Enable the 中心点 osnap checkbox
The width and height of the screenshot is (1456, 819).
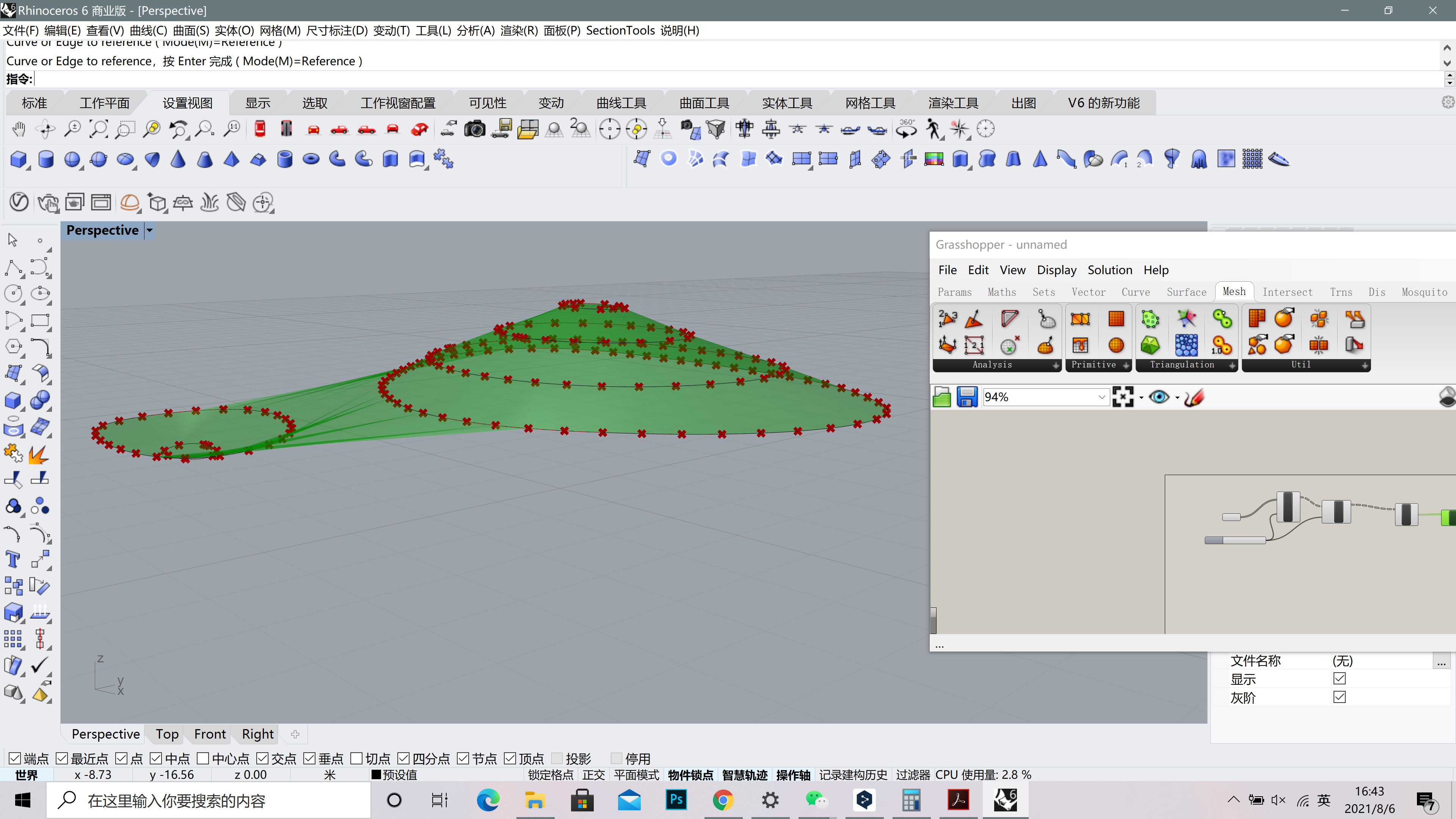[x=203, y=758]
